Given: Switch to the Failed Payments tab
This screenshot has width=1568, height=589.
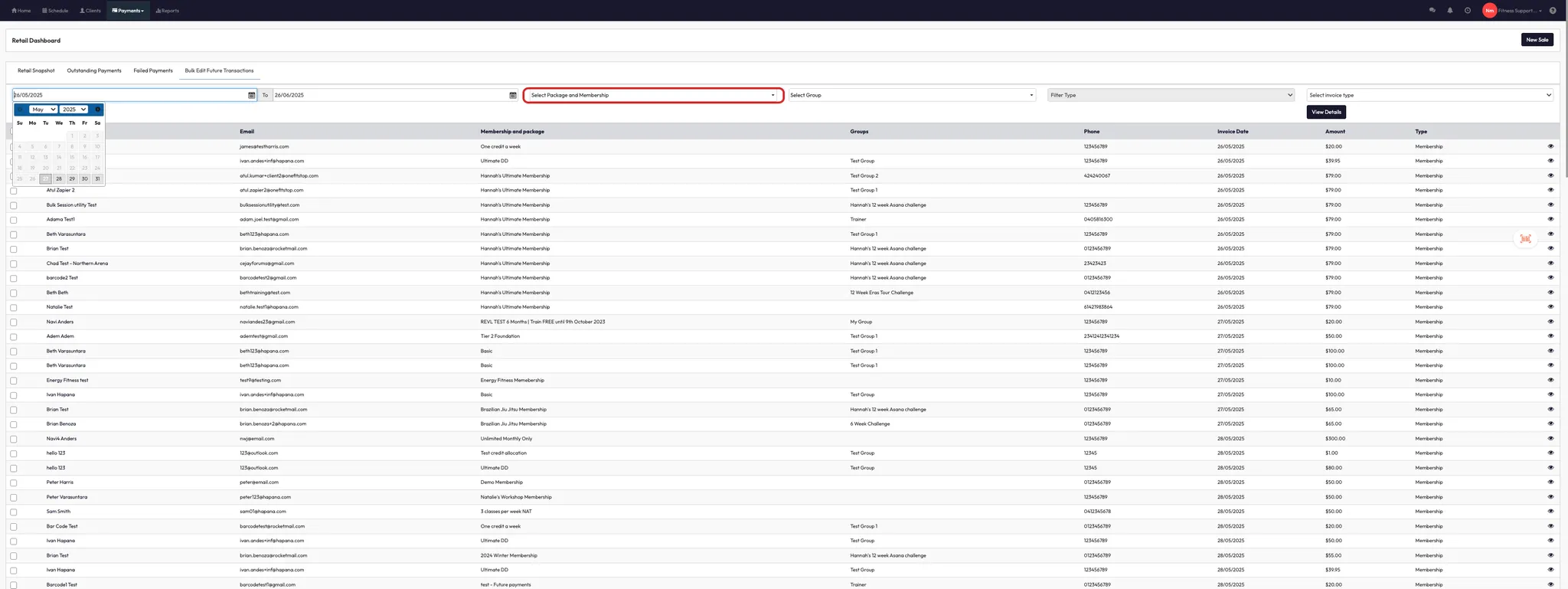Looking at the screenshot, I should tap(153, 70).
